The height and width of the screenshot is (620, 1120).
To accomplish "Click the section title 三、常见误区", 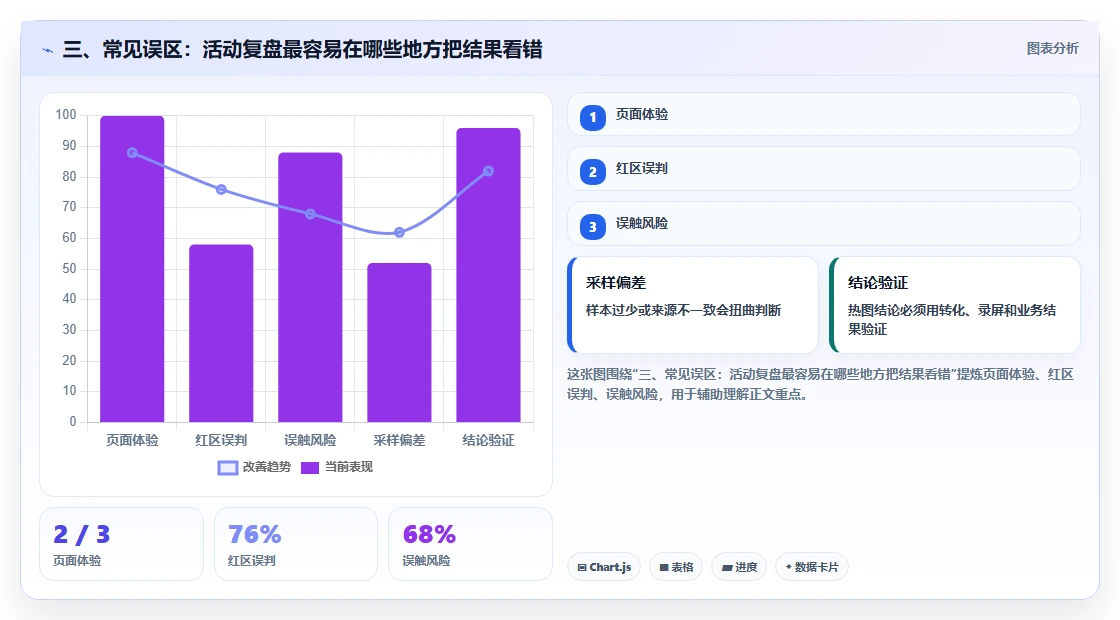I will click(x=302, y=49).
